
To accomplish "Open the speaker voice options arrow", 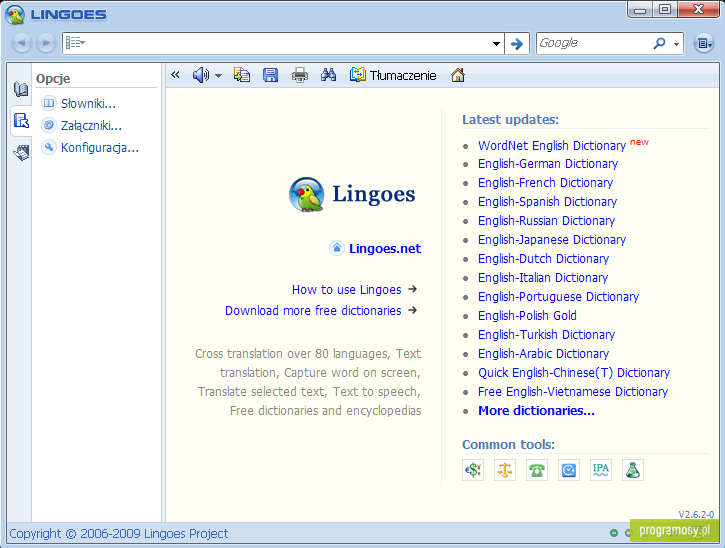I will 218,75.
